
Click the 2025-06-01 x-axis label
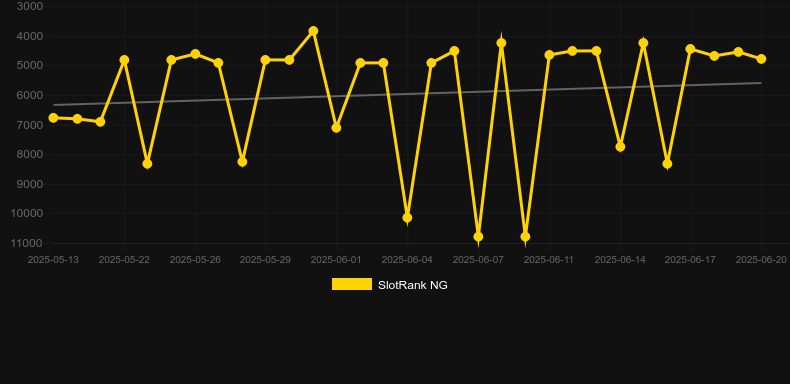click(336, 260)
